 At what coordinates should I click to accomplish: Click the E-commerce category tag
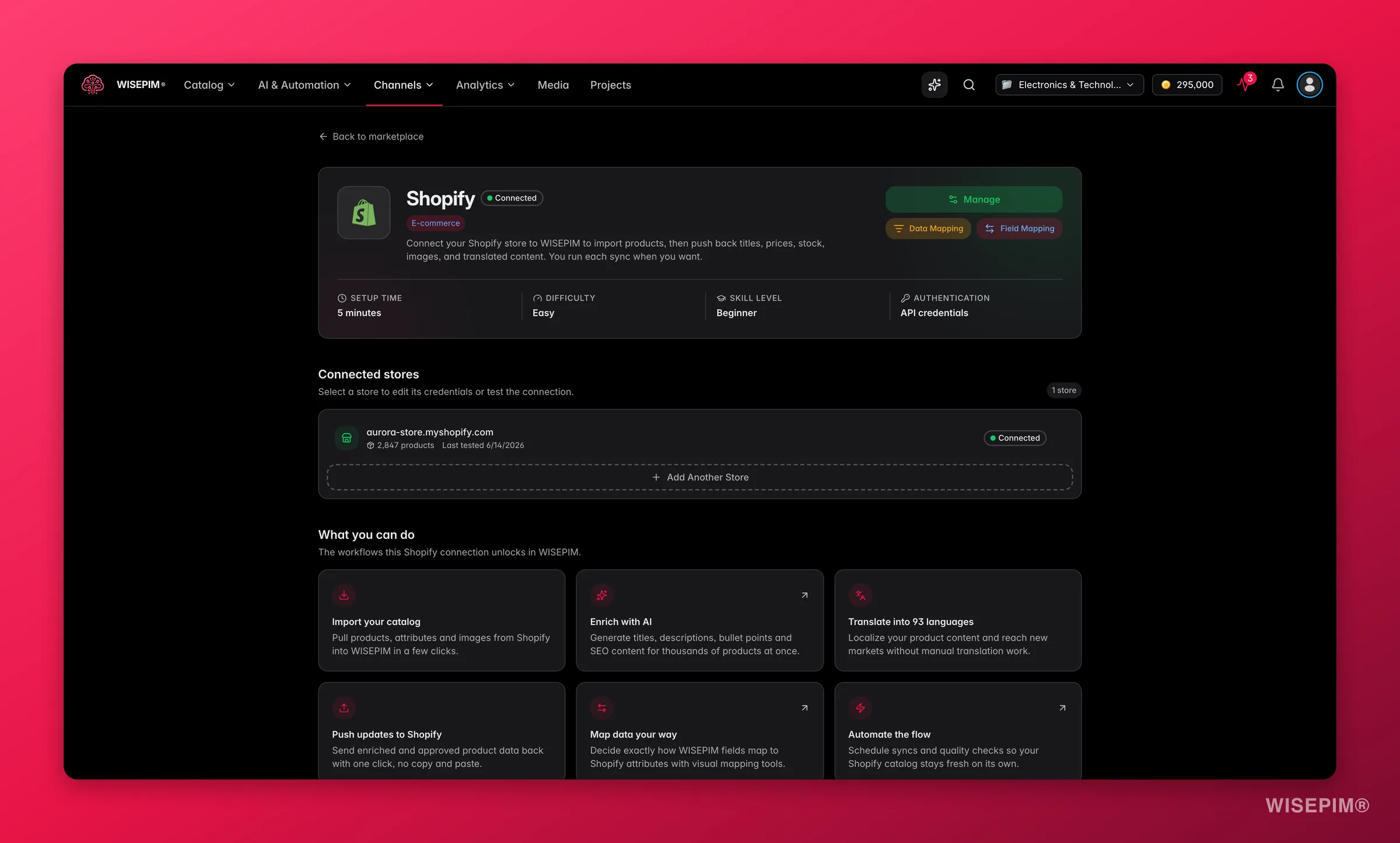point(436,223)
